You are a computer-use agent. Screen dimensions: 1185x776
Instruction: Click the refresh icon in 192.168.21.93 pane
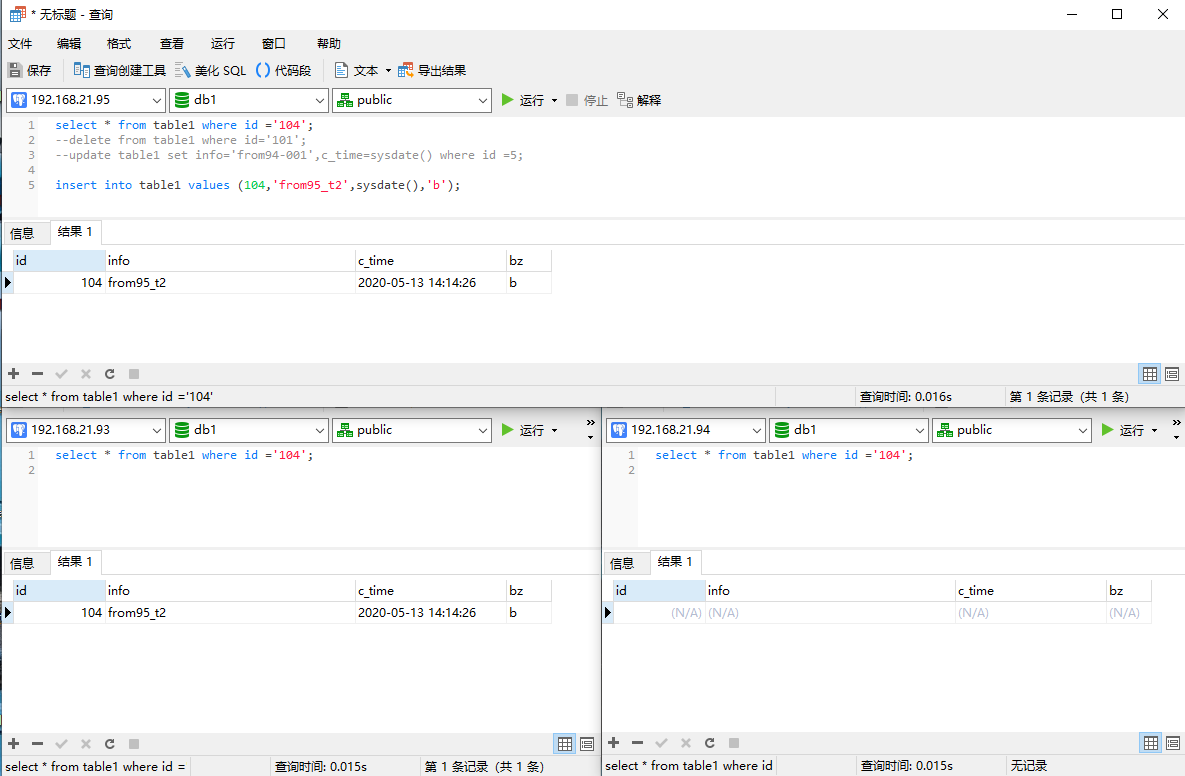pos(110,744)
